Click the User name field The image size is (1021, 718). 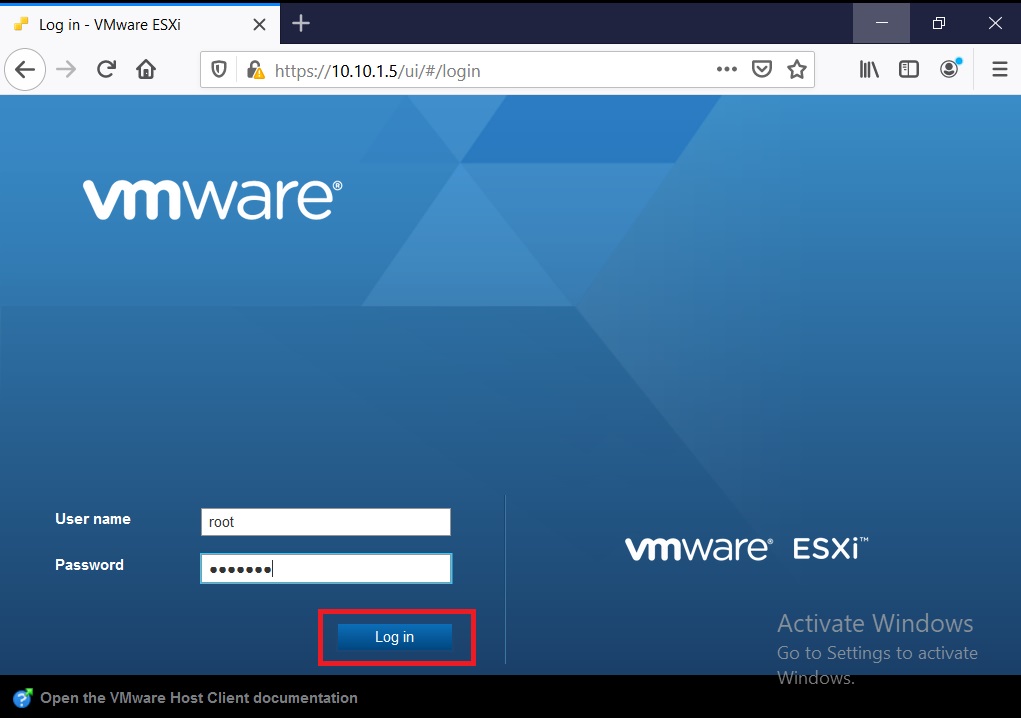pos(326,522)
